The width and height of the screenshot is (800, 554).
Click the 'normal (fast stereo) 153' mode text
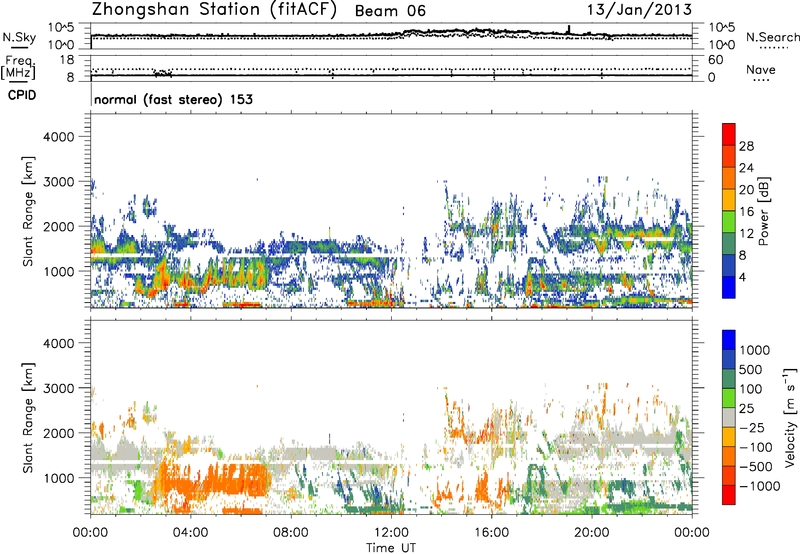click(173, 99)
